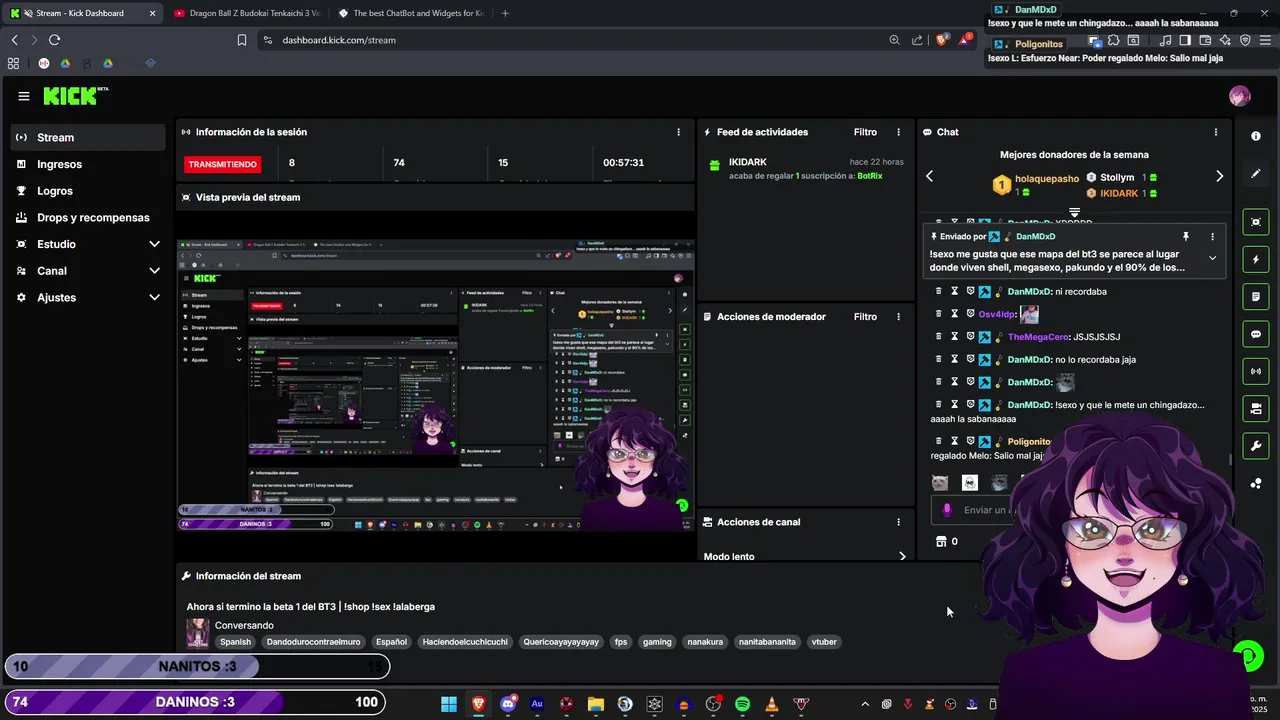1280x720 pixels.
Task: Open options menu of Feed de actividades
Action: [898, 132]
